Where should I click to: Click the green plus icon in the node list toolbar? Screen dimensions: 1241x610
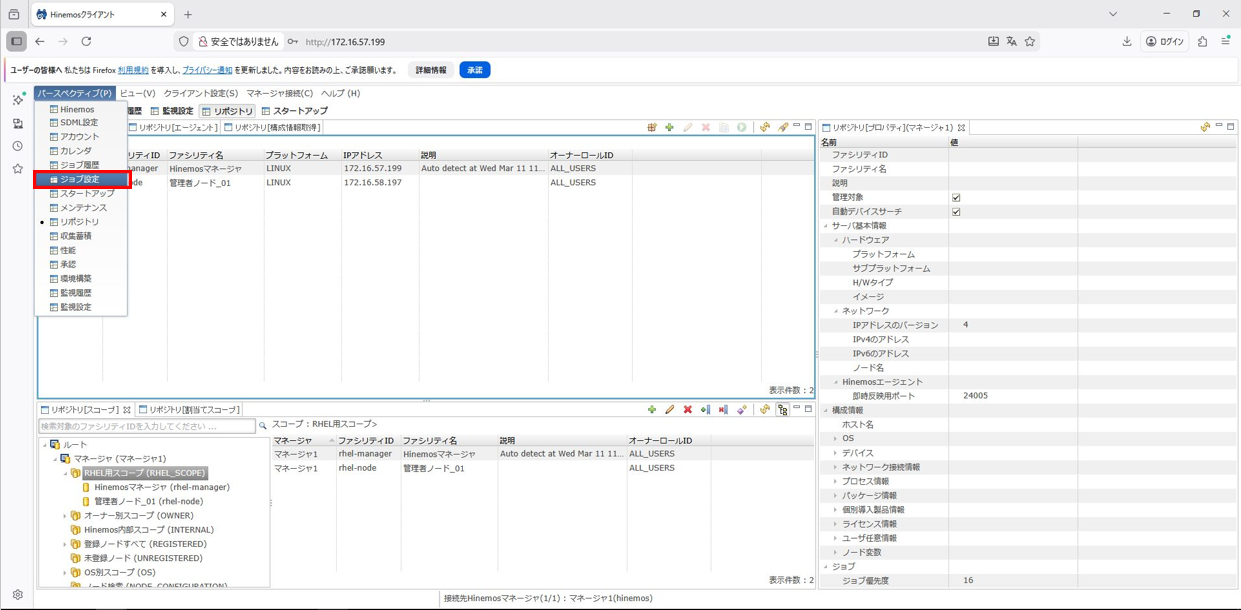tap(669, 128)
